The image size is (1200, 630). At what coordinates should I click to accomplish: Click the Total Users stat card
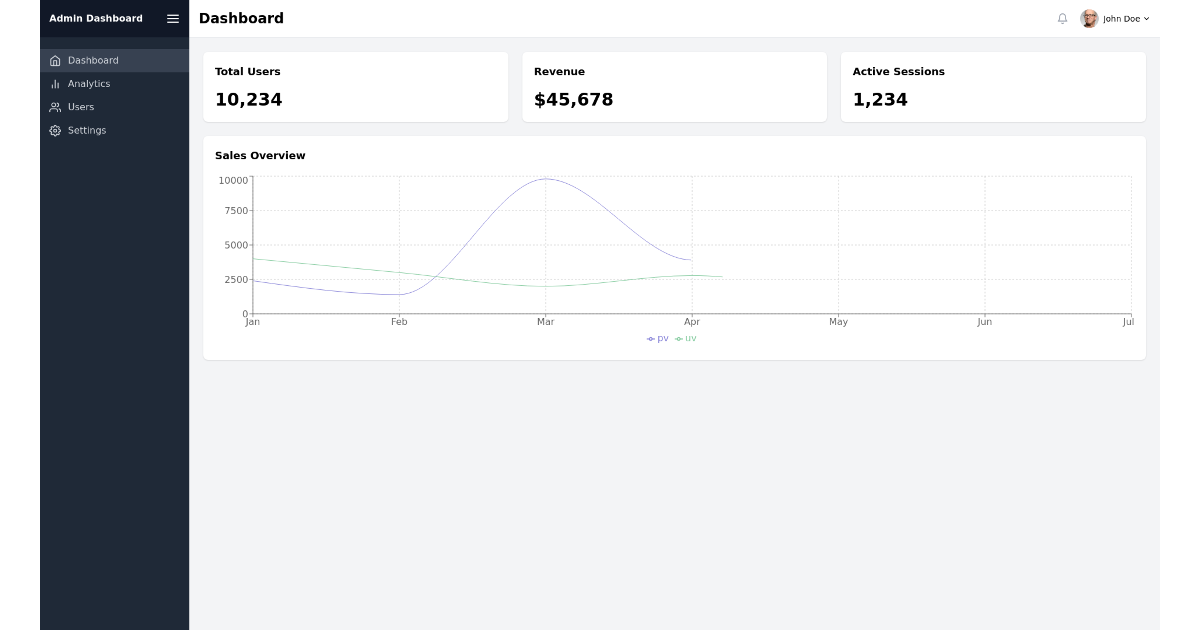coord(355,87)
